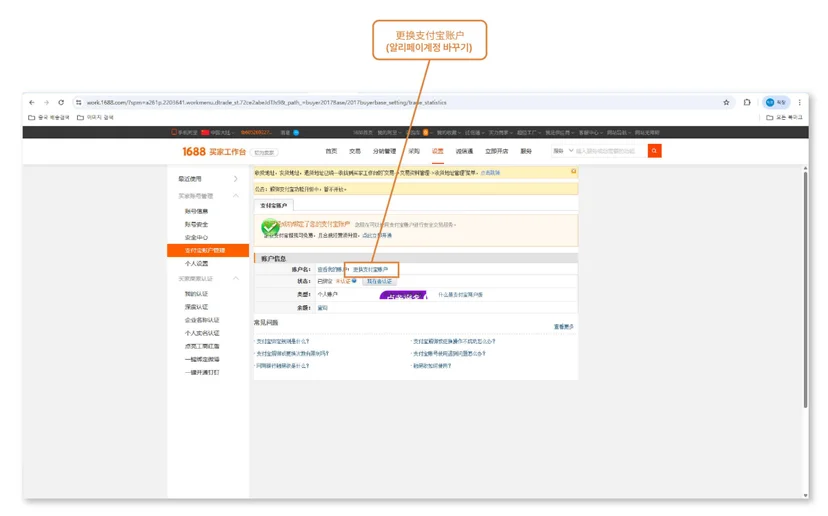
Task: Open the 中国大陆 region dropdown
Action: tap(218, 133)
